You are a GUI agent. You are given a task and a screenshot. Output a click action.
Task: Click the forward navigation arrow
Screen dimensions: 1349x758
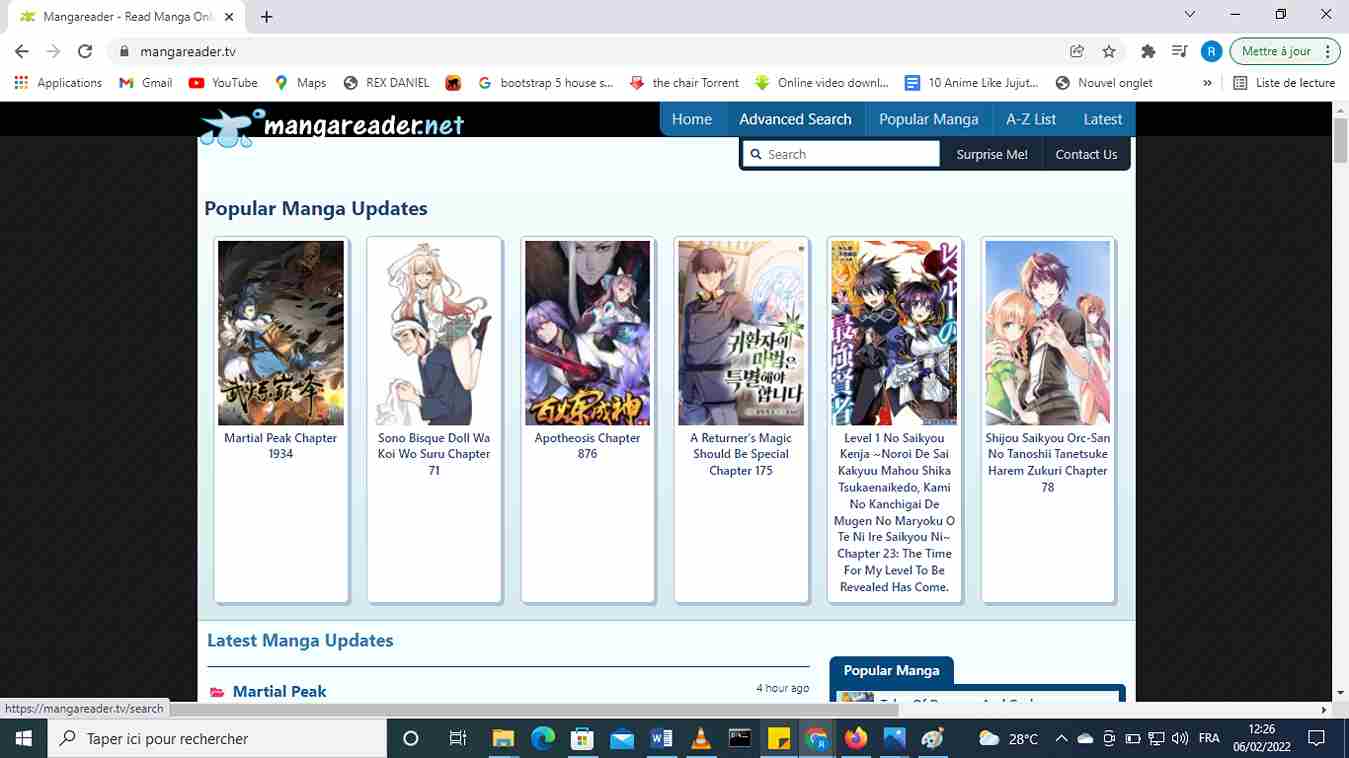[x=53, y=51]
